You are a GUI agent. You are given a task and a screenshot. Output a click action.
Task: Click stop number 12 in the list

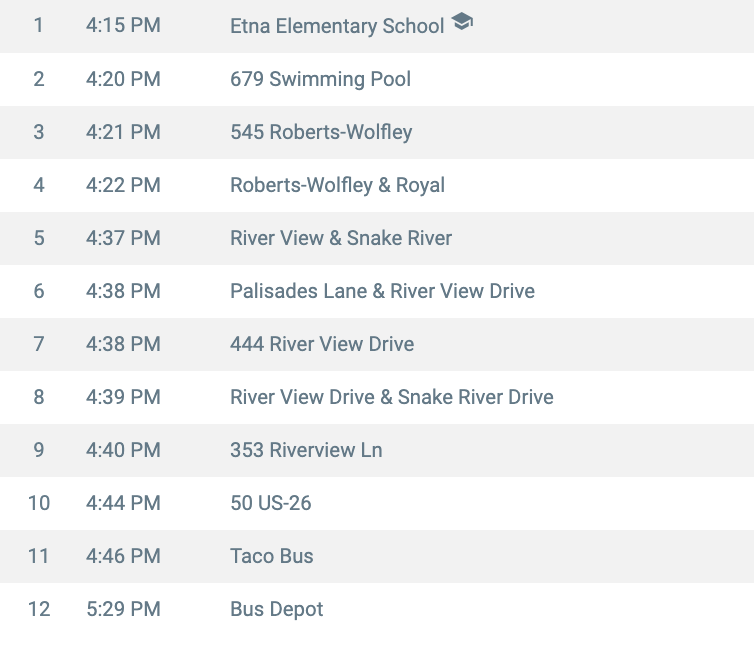[x=38, y=609]
